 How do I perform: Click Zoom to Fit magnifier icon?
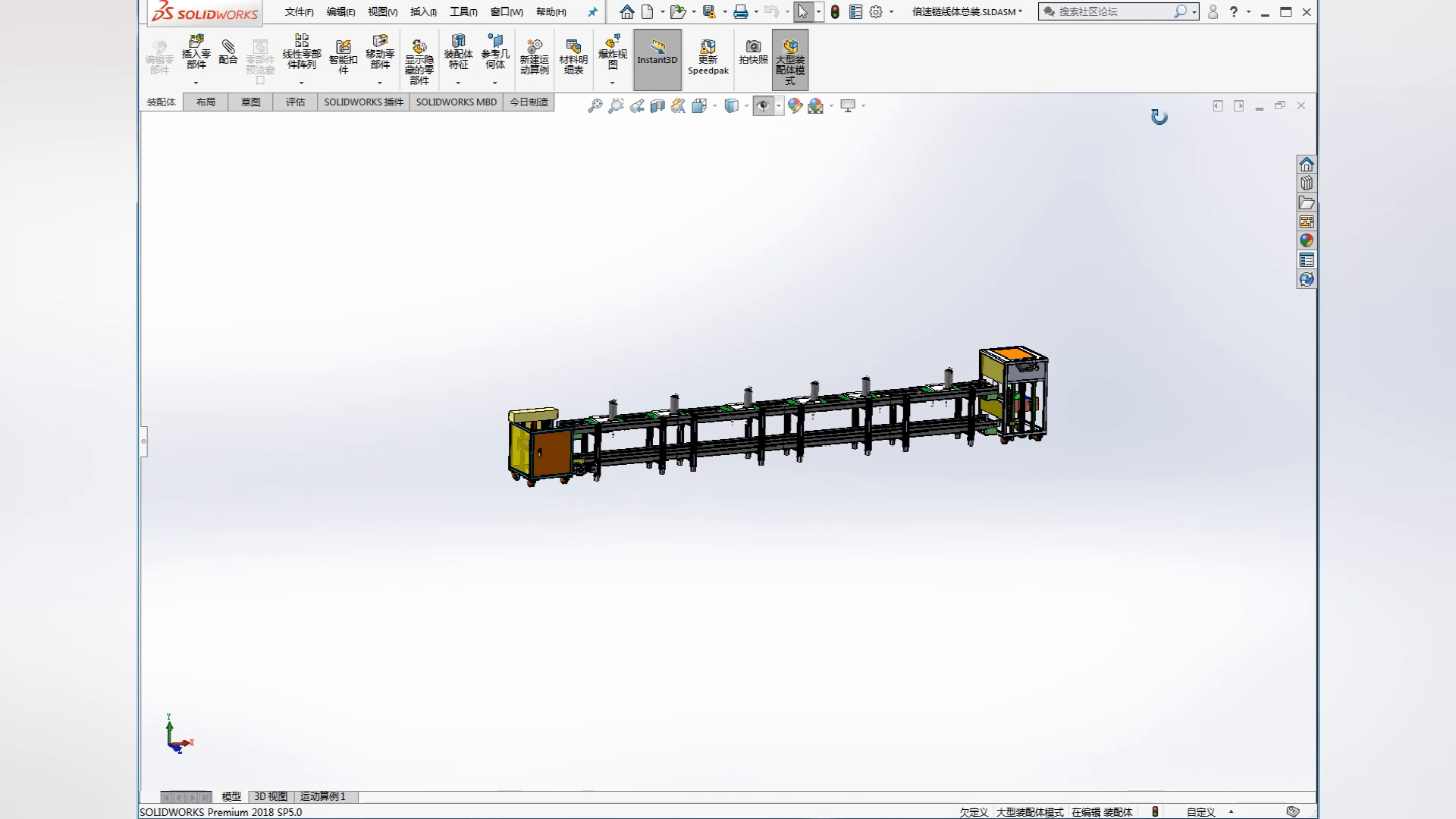click(x=595, y=106)
